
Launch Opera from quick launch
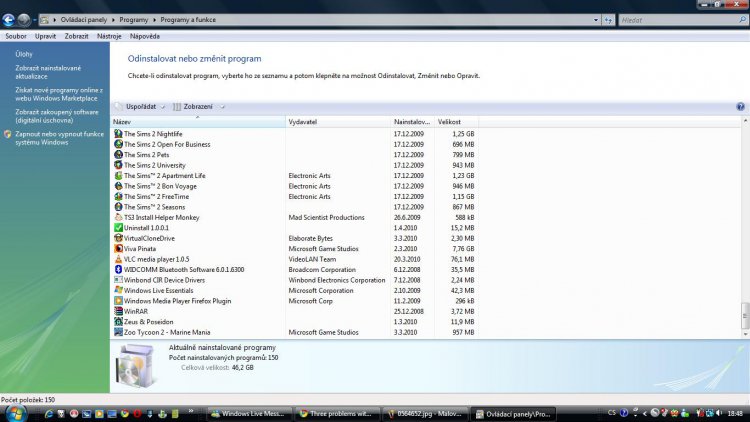pos(137,414)
